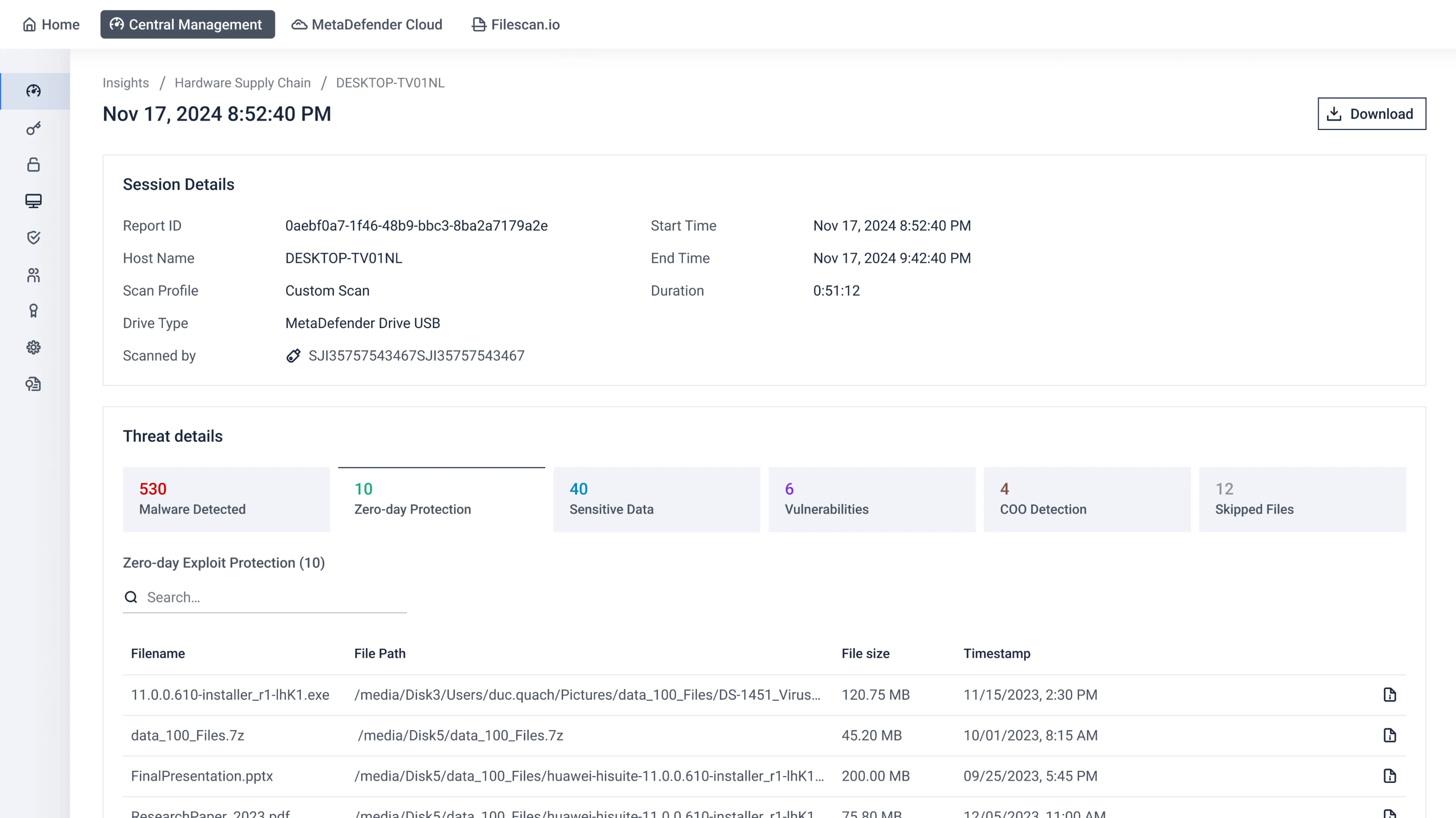1456x818 pixels.
Task: Select the monitor devices icon in sidebar
Action: click(x=33, y=201)
